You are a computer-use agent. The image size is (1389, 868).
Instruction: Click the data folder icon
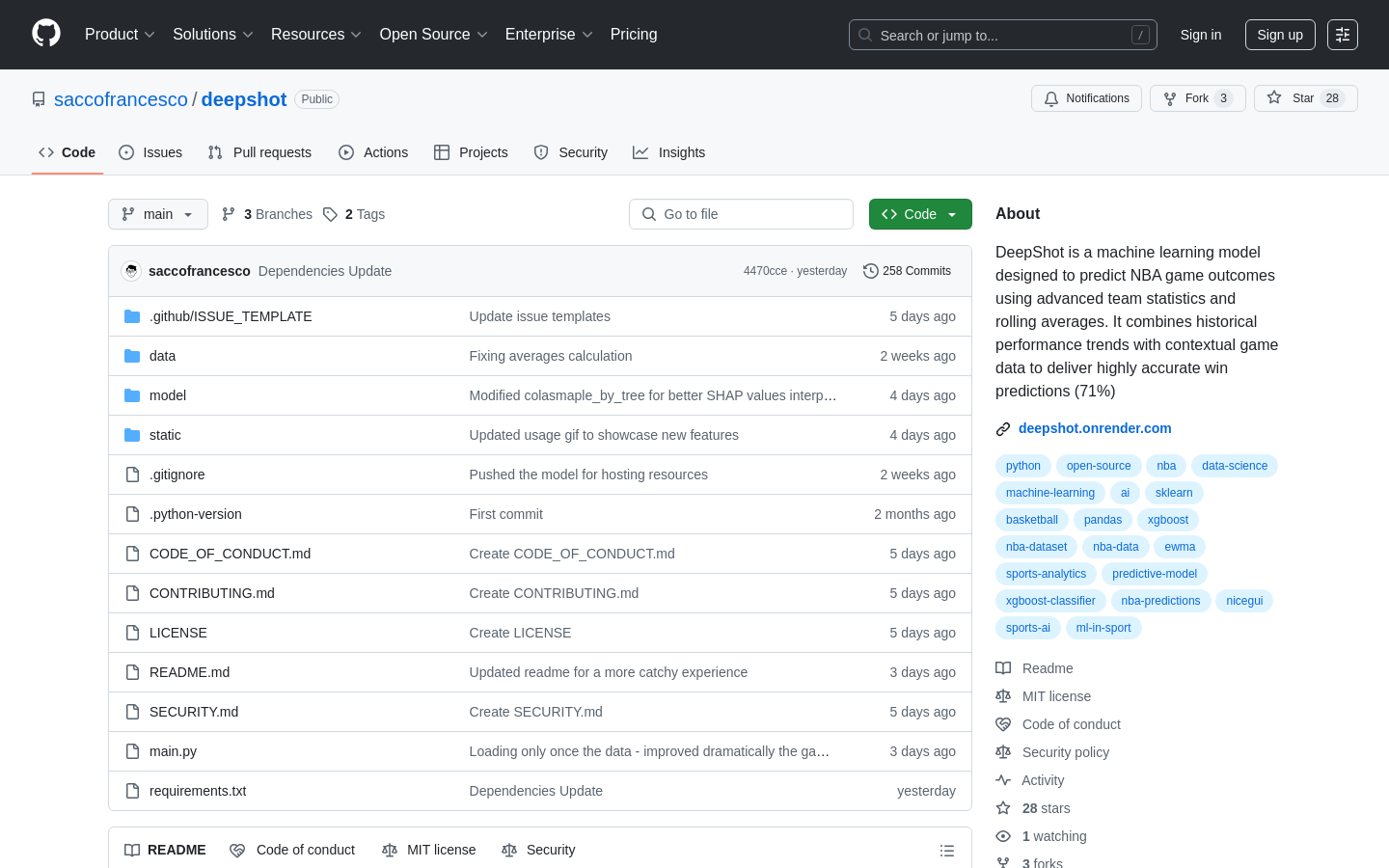132,356
